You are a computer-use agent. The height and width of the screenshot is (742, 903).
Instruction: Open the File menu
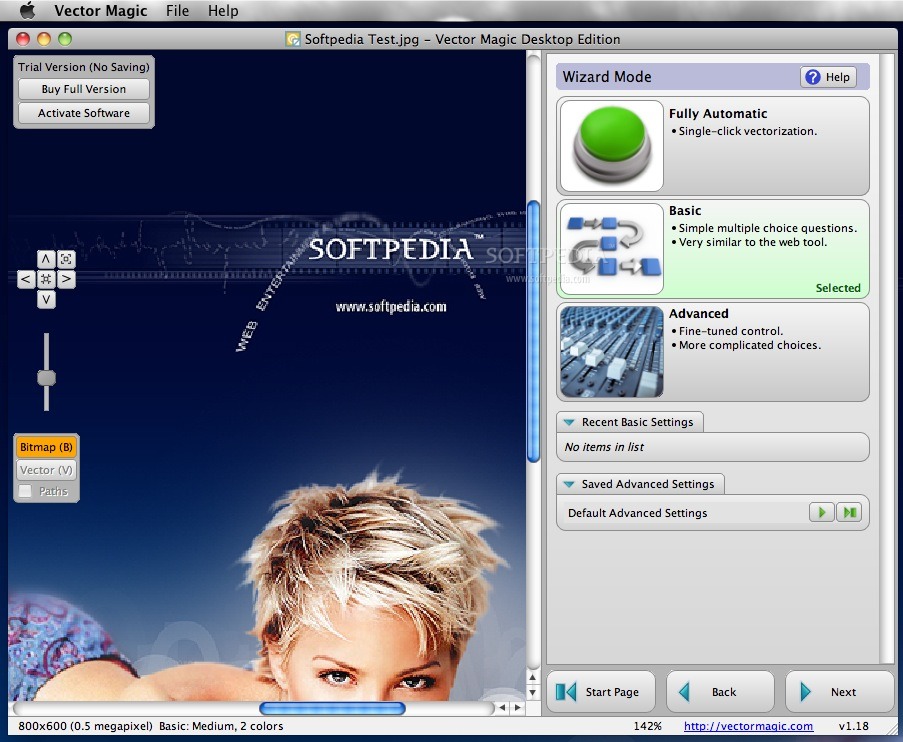pos(177,11)
